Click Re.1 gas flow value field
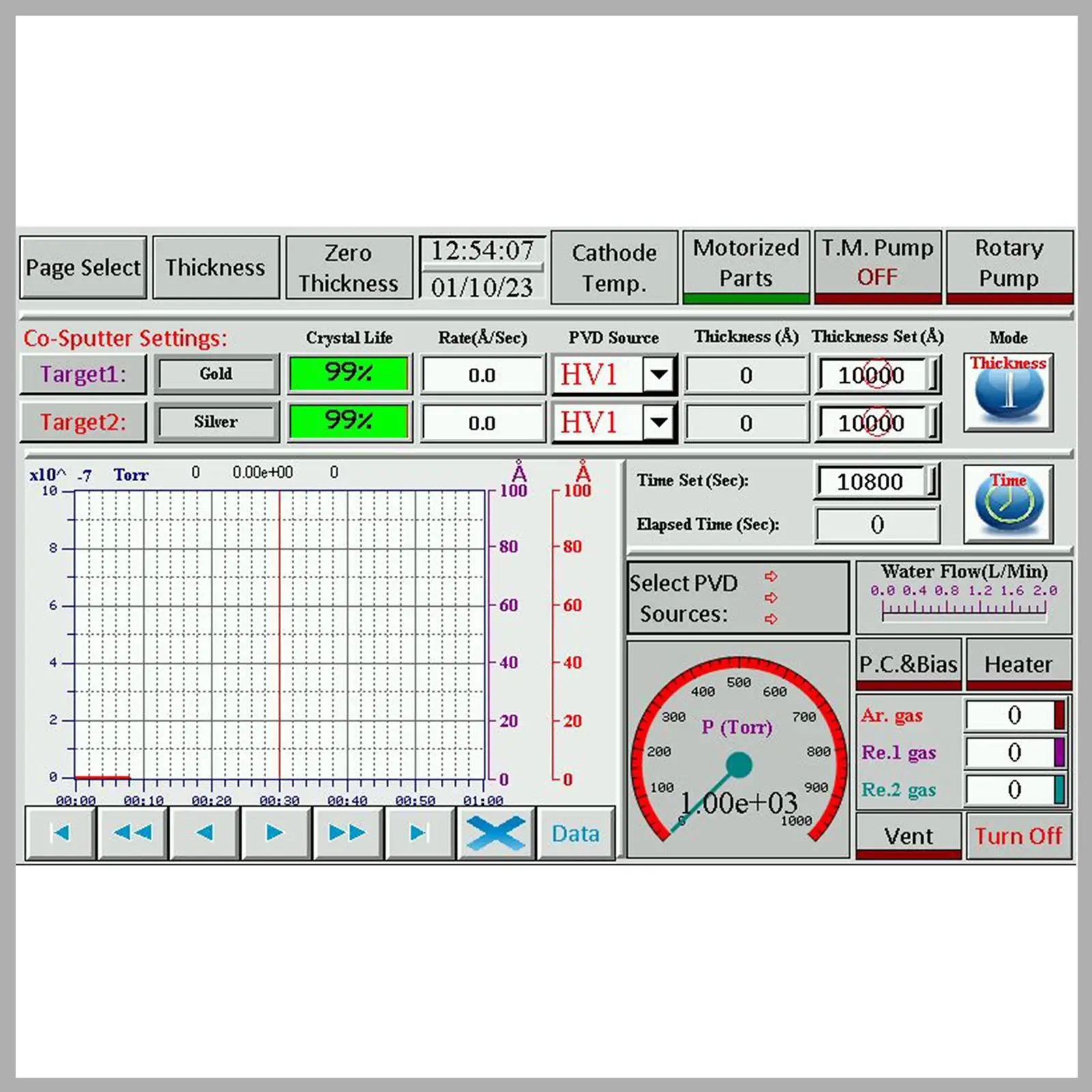This screenshot has height=1092, width=1092. point(1010,752)
